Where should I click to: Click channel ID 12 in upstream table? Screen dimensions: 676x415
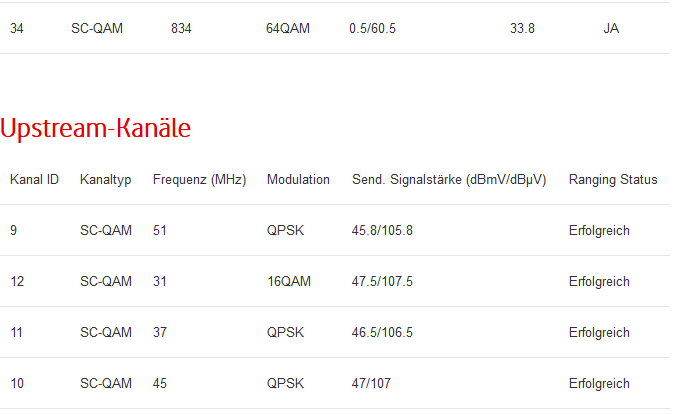[x=17, y=282]
